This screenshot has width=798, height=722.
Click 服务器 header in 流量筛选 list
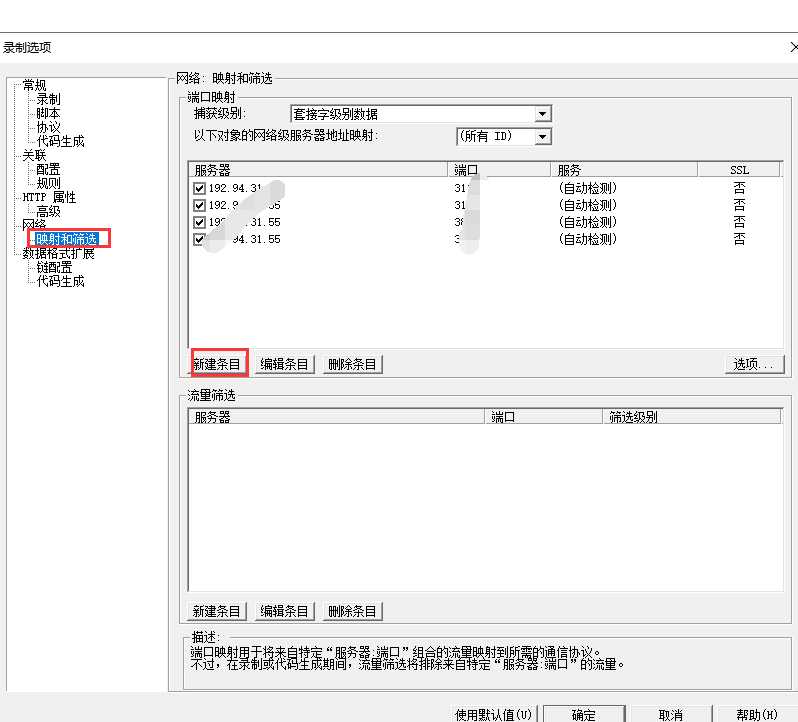(336, 417)
